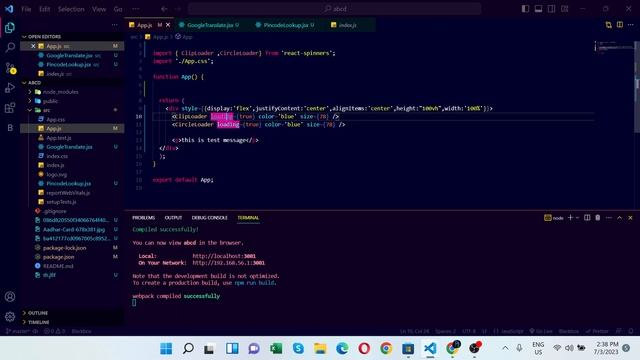
Task: Open reportWebVitals.js in the file tree
Action: coord(68,193)
